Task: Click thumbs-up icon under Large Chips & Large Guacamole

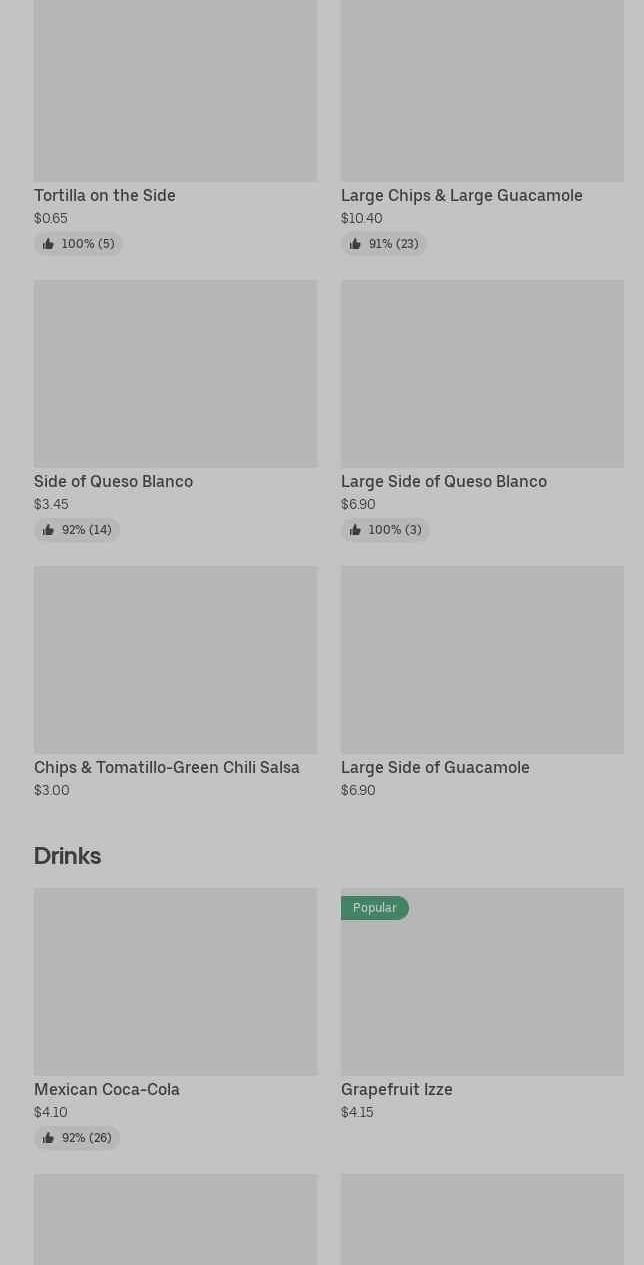Action: click(355, 244)
